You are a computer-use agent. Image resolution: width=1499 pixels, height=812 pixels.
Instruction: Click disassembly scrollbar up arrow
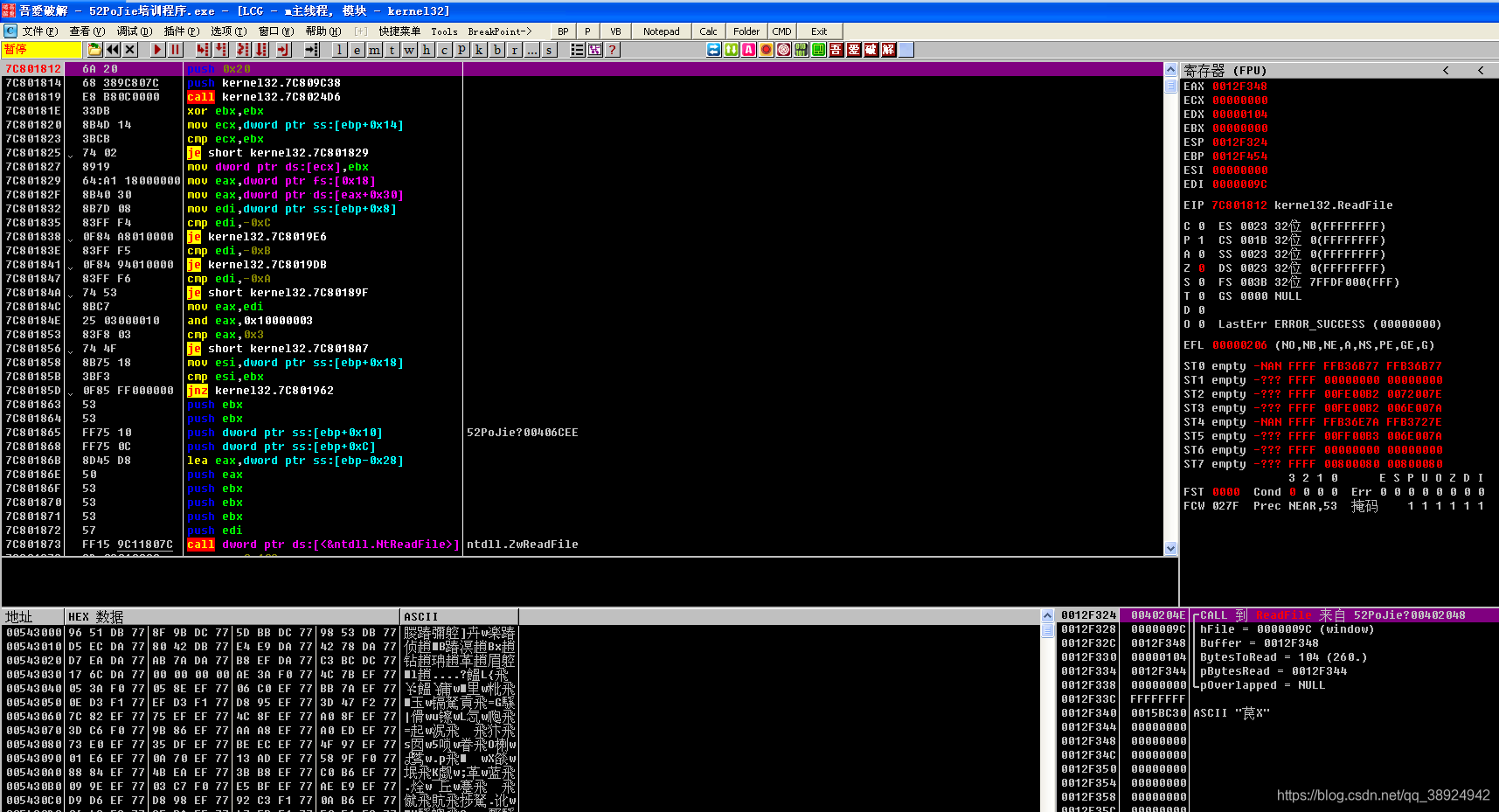[1170, 69]
